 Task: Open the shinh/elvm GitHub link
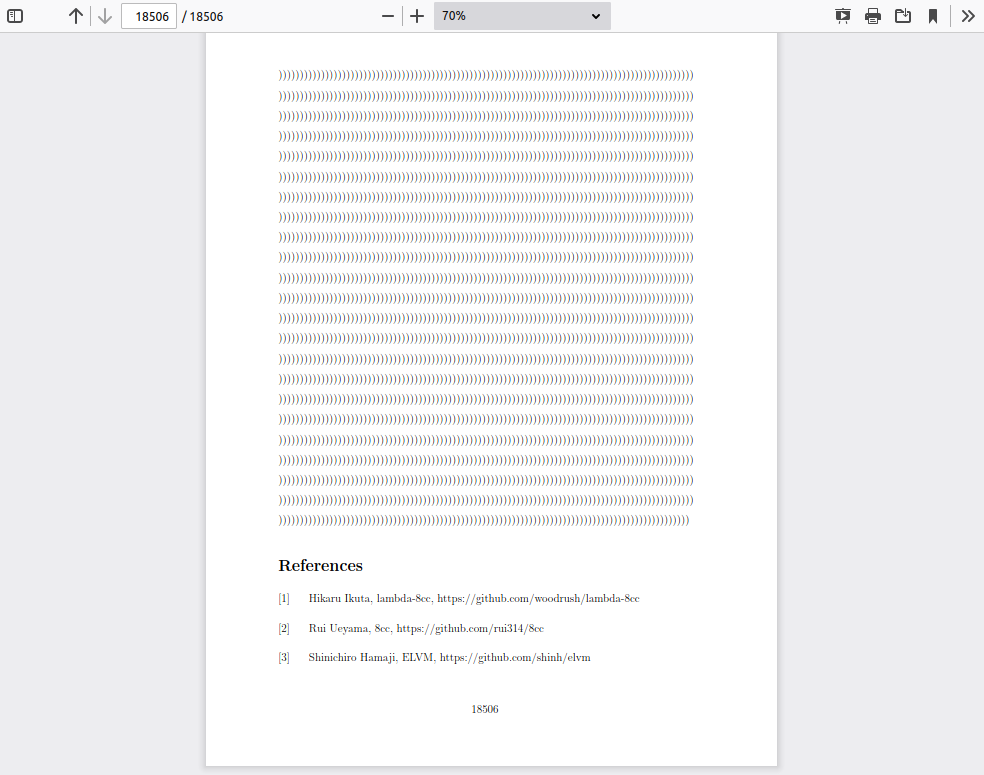[517, 657]
